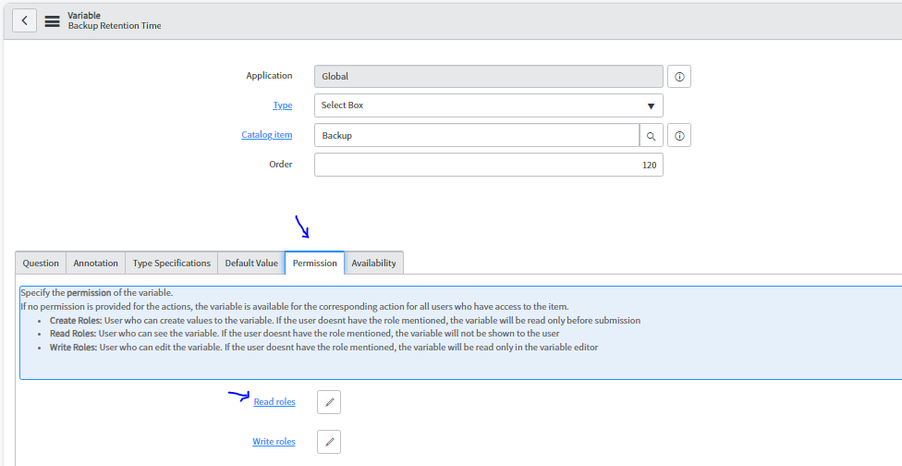This screenshot has width=902, height=466.
Task: Edit Read roles with pencil icon
Action: pos(329,402)
